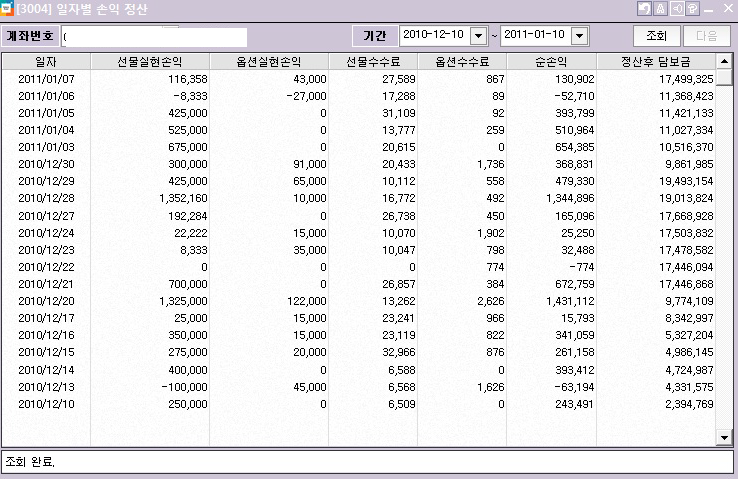The width and height of the screenshot is (738, 479).
Task: Close the [3004] window
Action: pos(728,8)
